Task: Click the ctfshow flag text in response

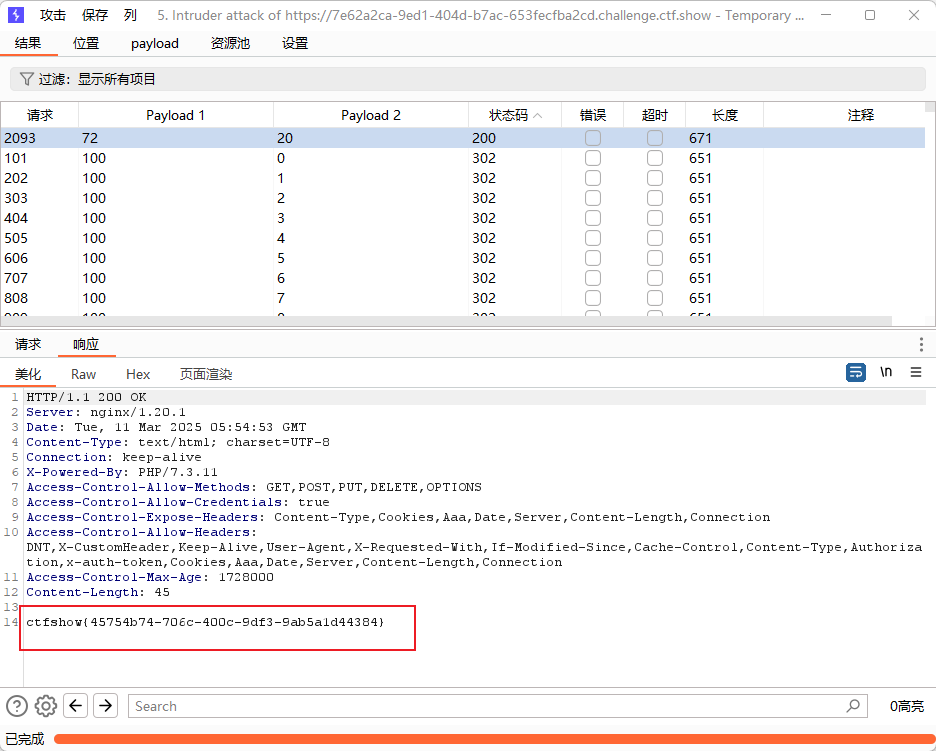Action: tap(205, 622)
